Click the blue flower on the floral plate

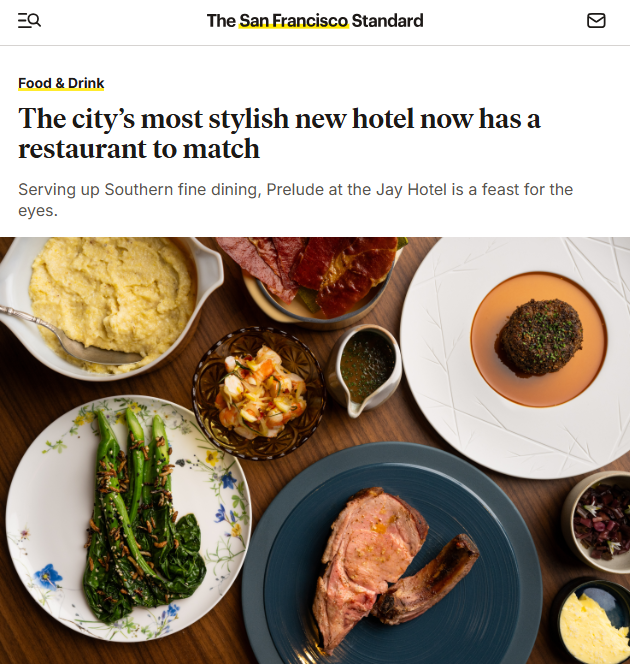[x=48, y=576]
